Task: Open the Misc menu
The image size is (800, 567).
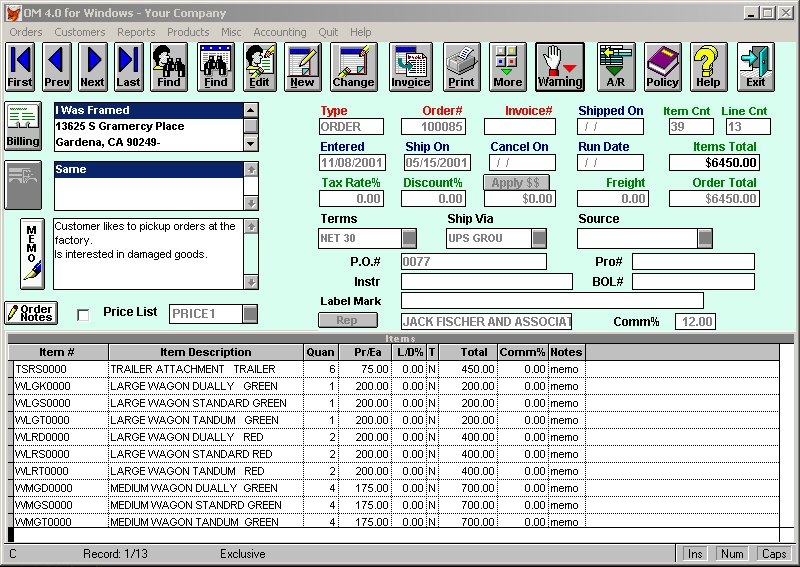Action: [231, 32]
